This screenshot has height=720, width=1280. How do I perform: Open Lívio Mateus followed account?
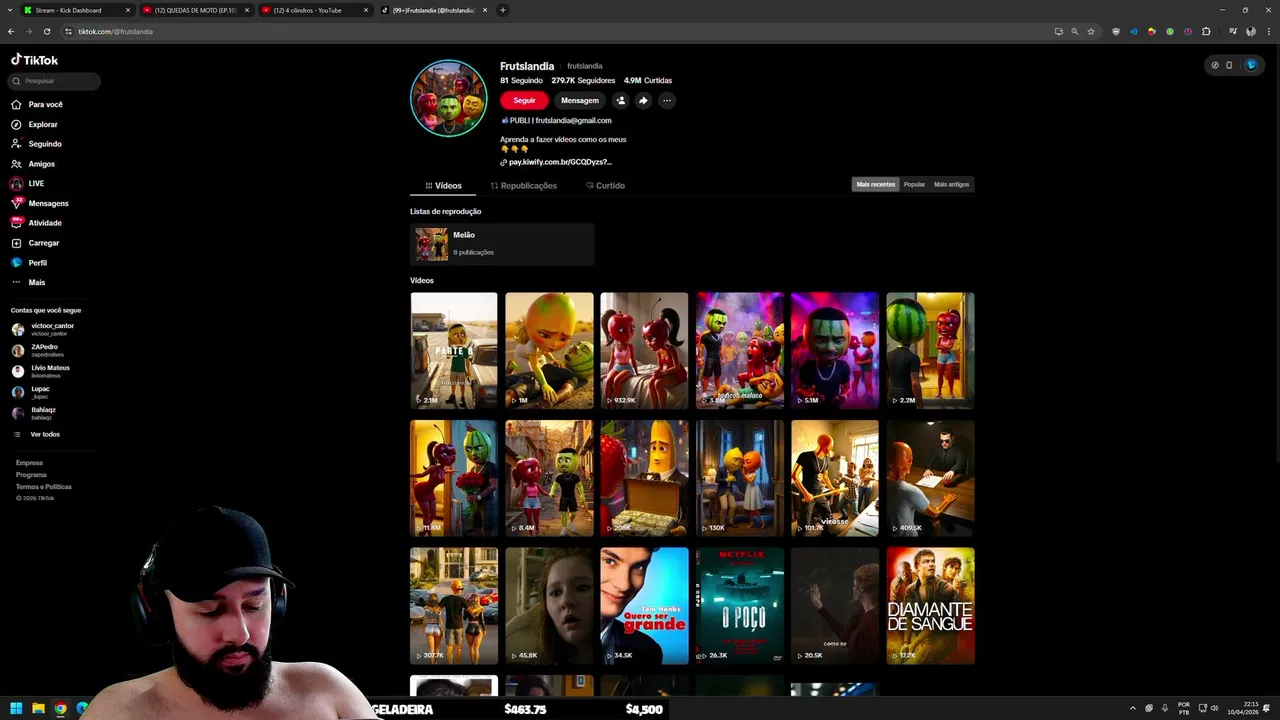tap(41, 371)
